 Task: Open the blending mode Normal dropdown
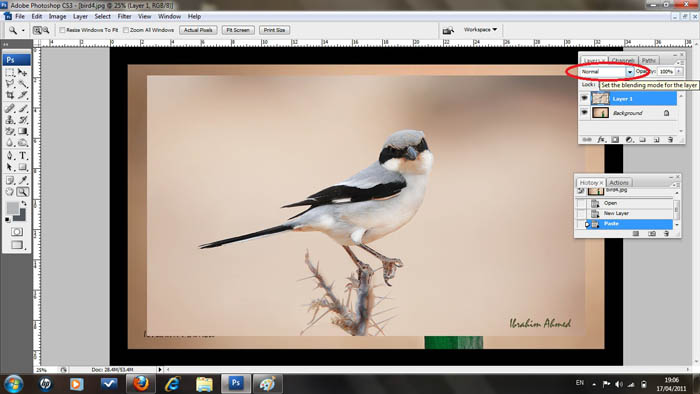point(607,71)
